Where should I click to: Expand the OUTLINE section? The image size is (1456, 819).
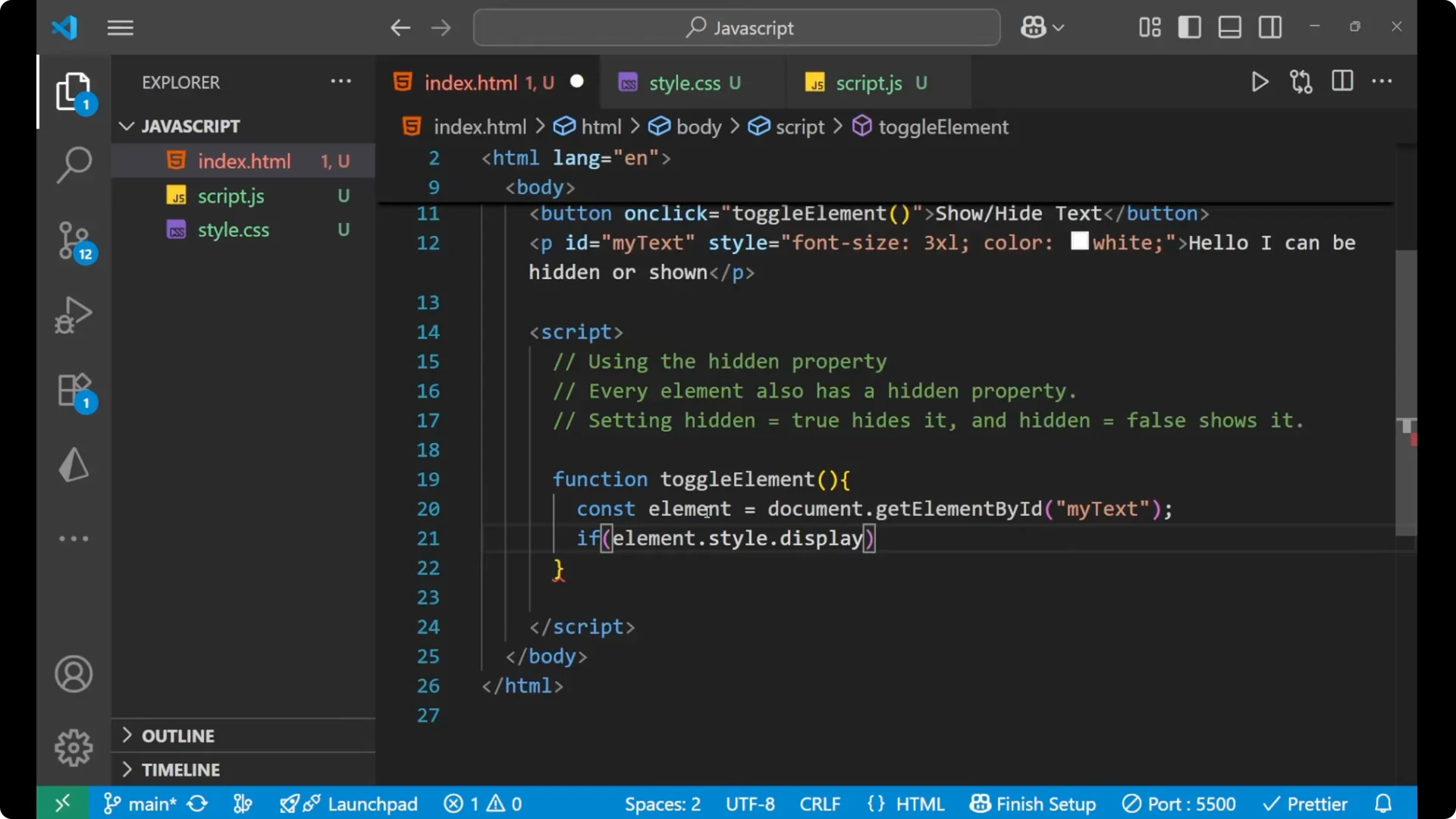[177, 735]
